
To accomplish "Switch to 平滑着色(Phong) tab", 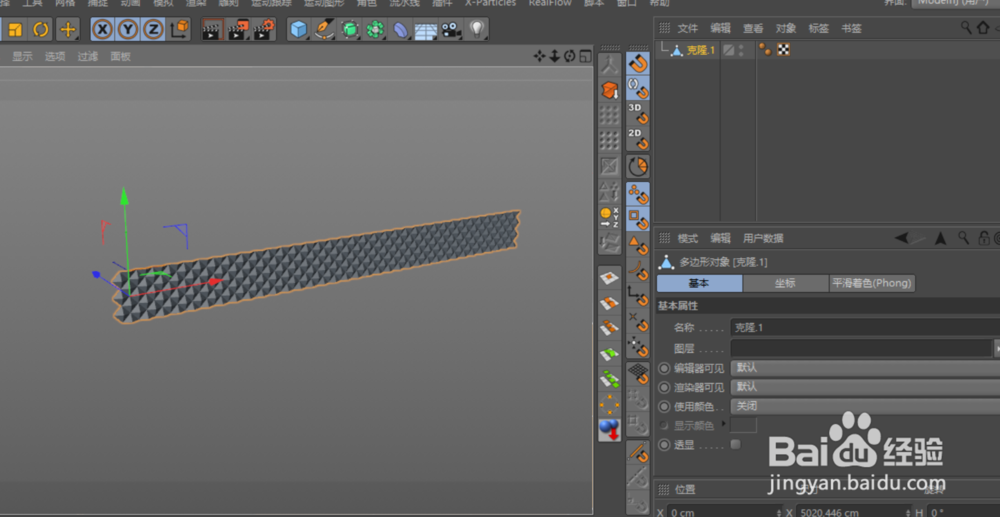I will pos(872,284).
